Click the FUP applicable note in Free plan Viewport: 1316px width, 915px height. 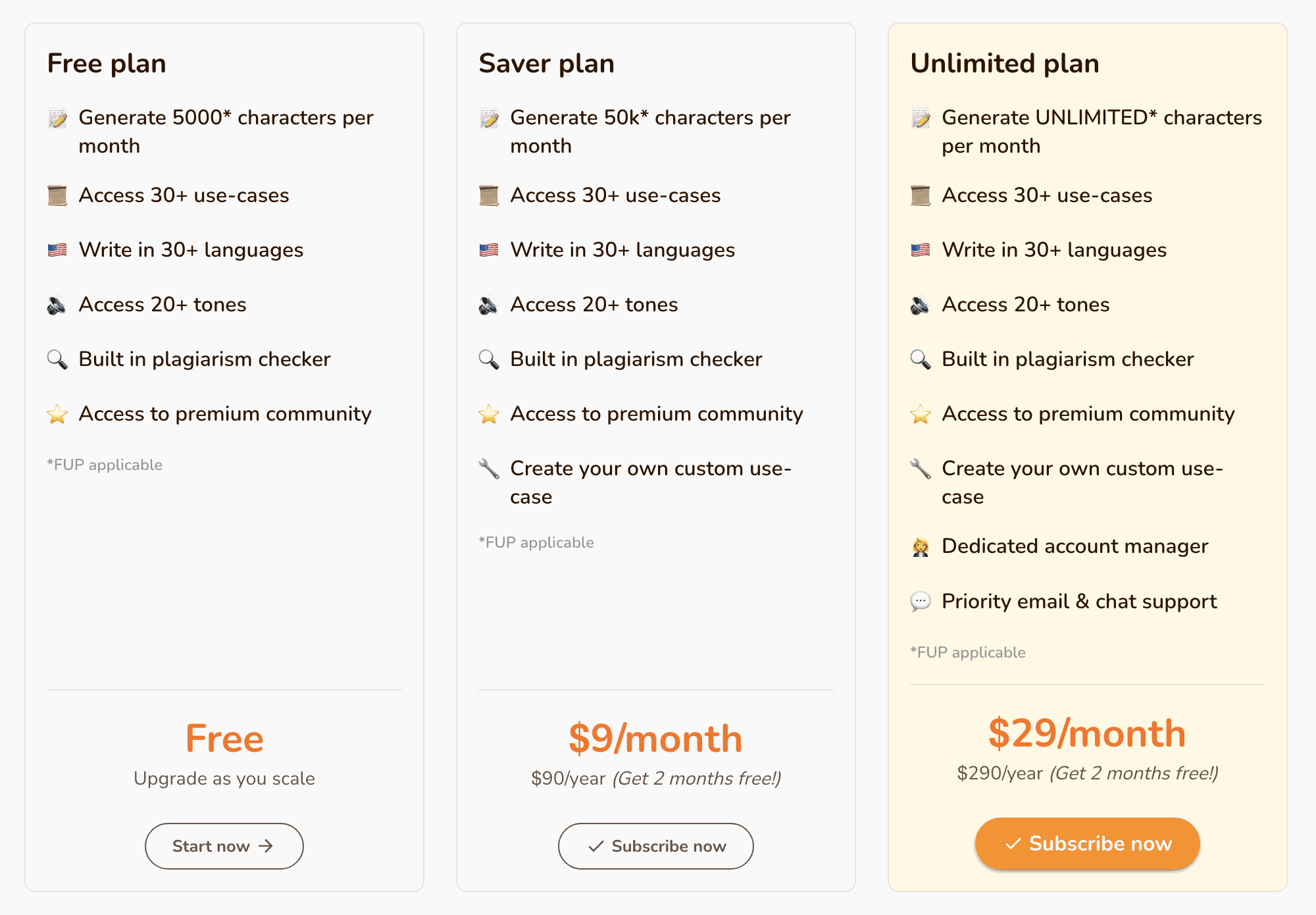pyautogui.click(x=104, y=464)
